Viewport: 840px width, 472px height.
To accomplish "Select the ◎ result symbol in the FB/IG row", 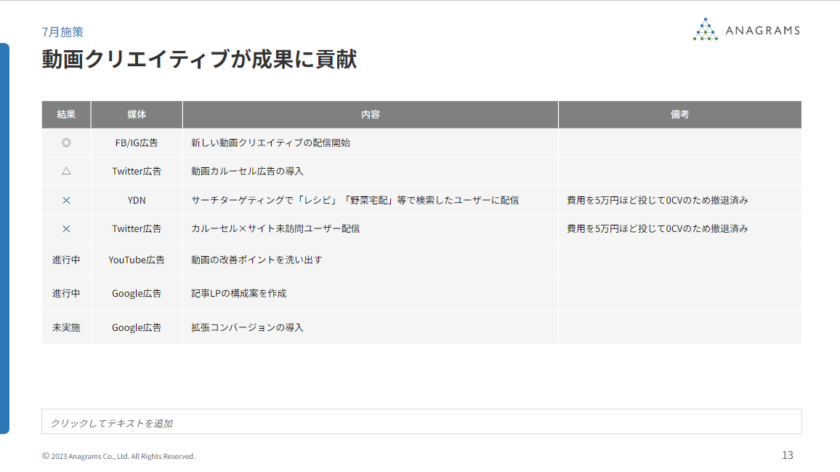I will coord(66,143).
